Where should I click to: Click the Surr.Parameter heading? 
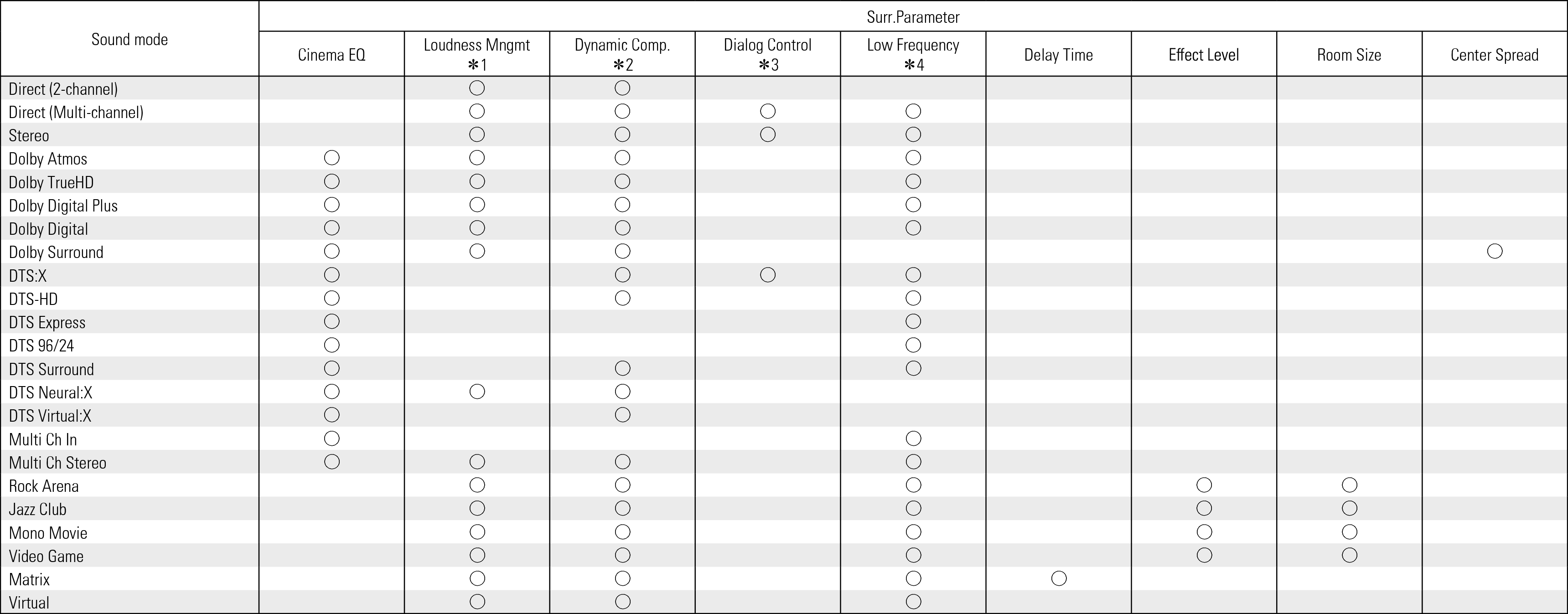[913, 17]
